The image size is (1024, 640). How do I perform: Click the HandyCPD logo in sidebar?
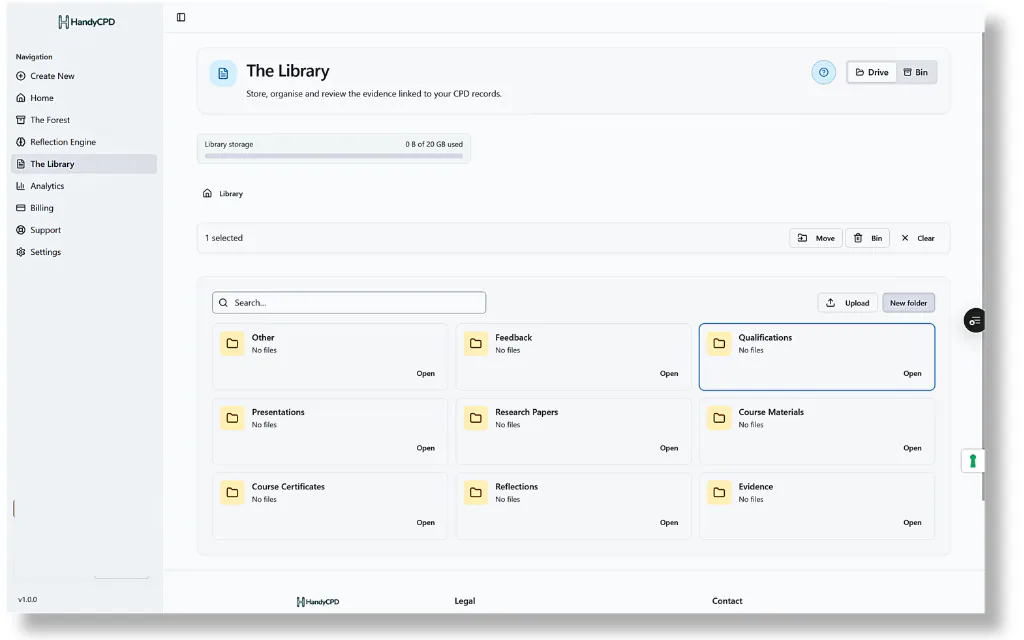[x=86, y=22]
